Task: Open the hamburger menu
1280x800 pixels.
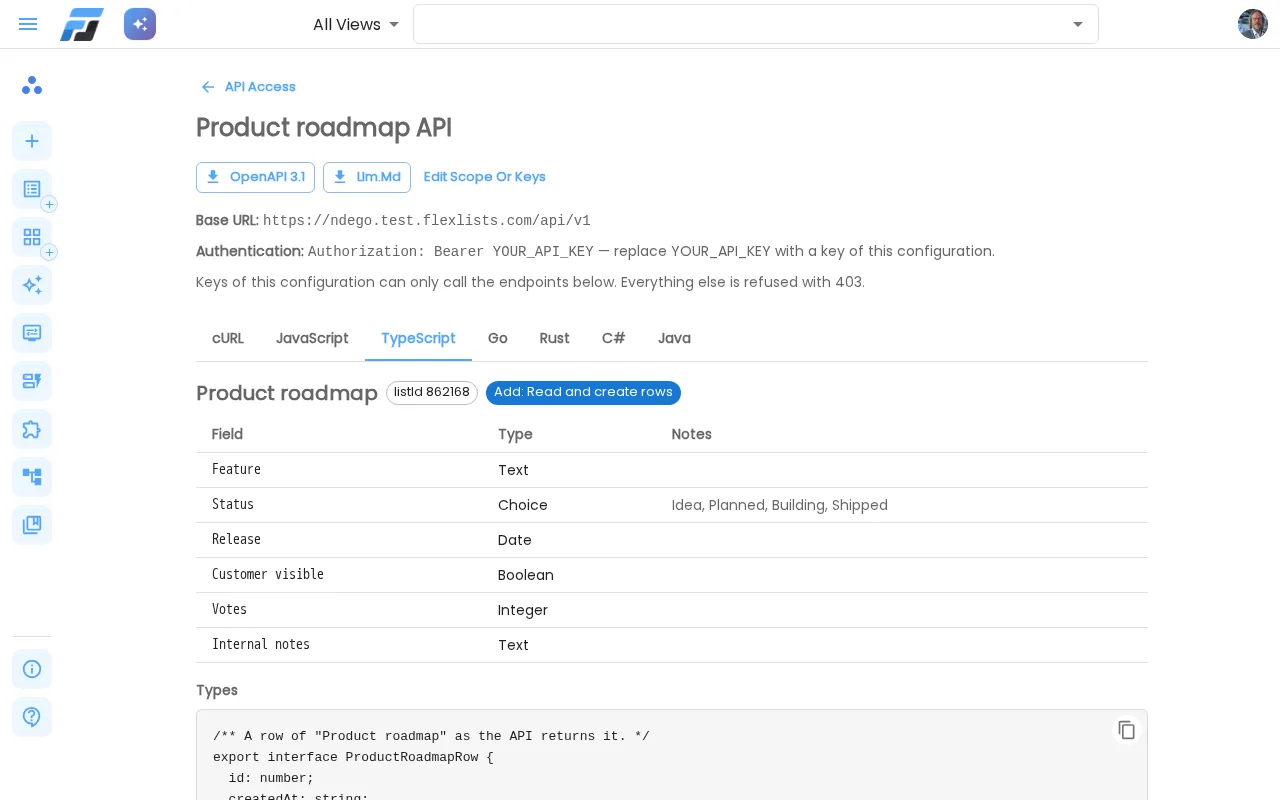Action: (28, 24)
